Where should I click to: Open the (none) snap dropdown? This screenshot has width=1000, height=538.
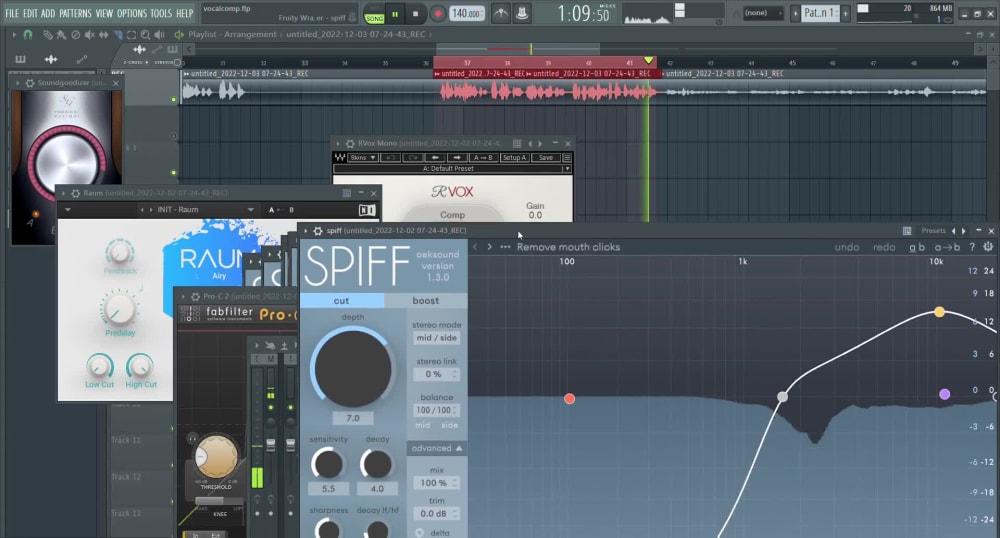click(x=763, y=13)
